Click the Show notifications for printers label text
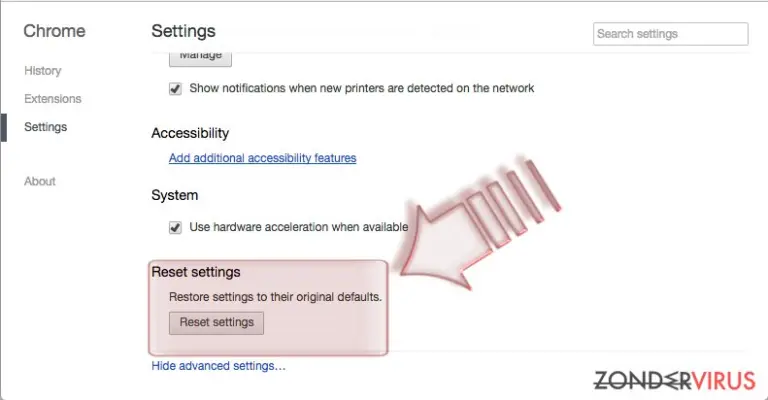This screenshot has width=768, height=400. point(362,89)
